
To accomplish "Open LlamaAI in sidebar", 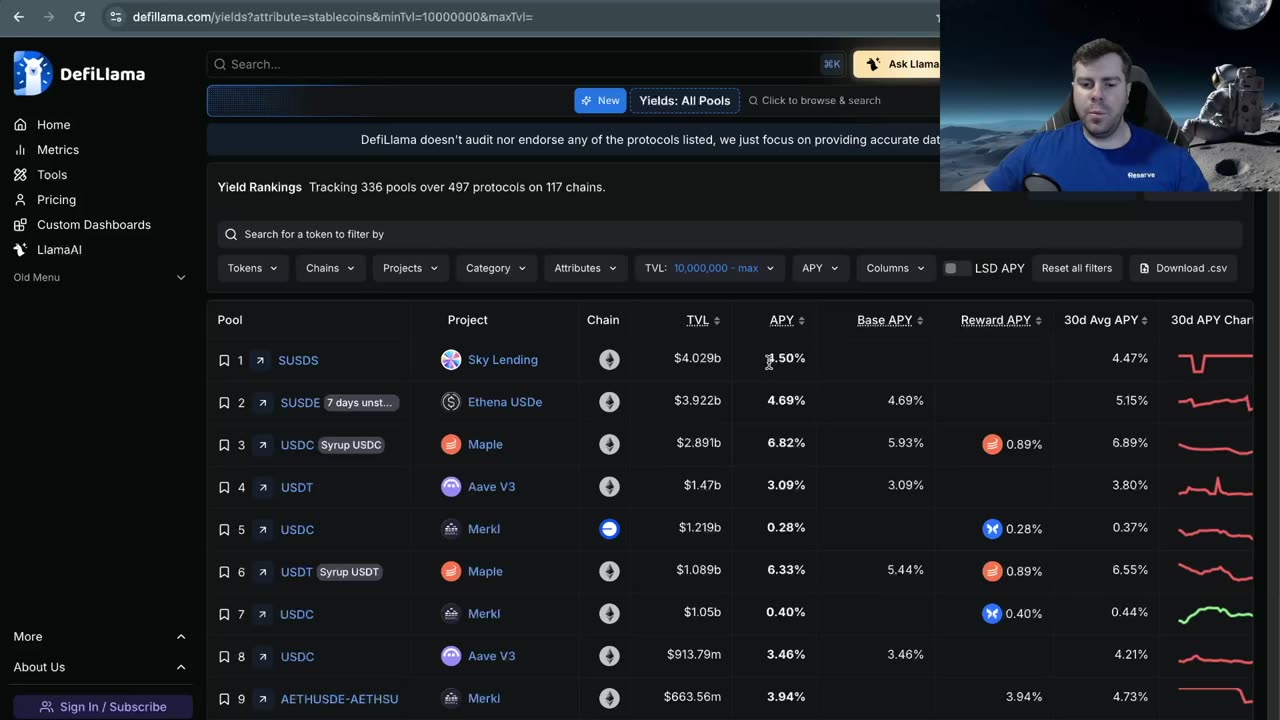I will [x=59, y=250].
